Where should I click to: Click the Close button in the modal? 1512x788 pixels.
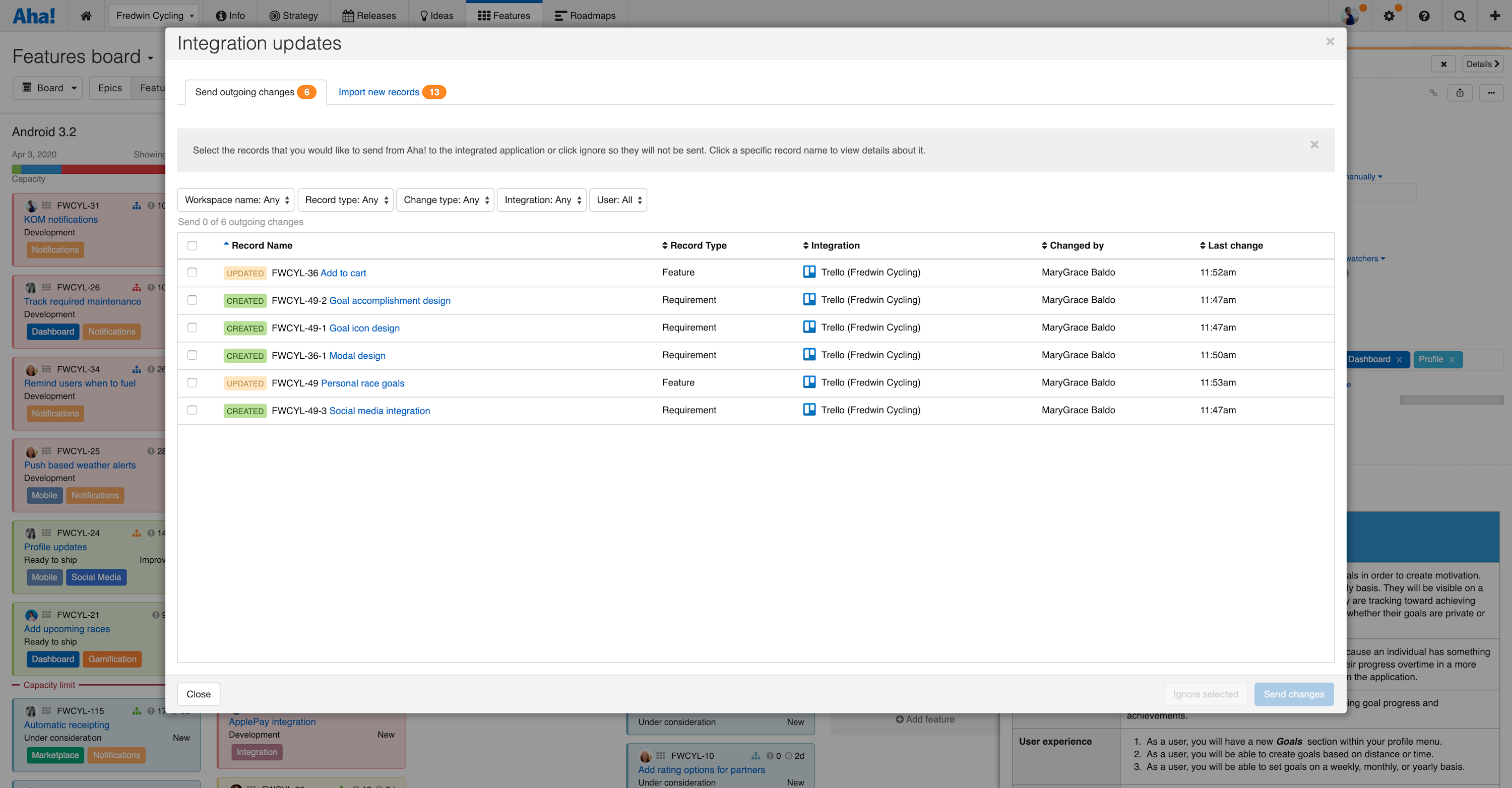(x=199, y=694)
